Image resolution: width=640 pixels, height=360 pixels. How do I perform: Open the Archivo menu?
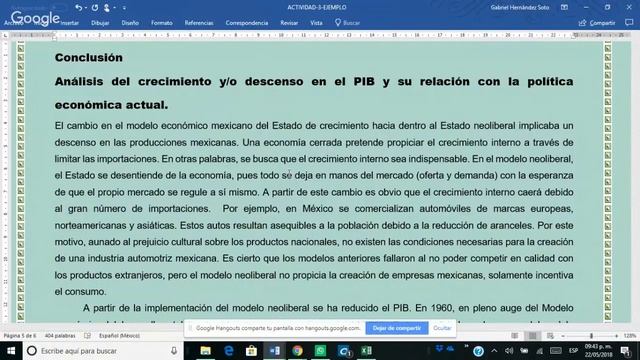[x=12, y=23]
